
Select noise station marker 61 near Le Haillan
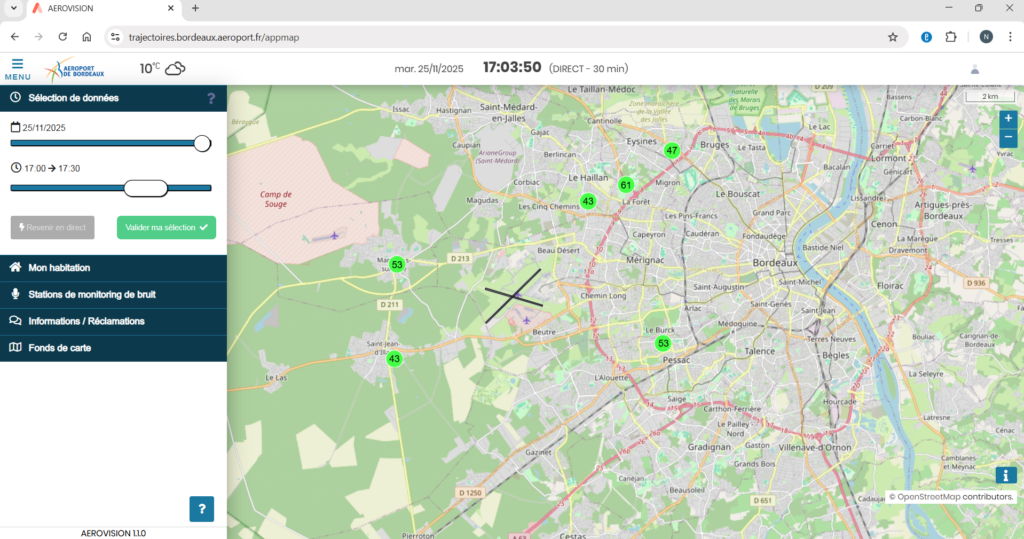[x=626, y=185]
